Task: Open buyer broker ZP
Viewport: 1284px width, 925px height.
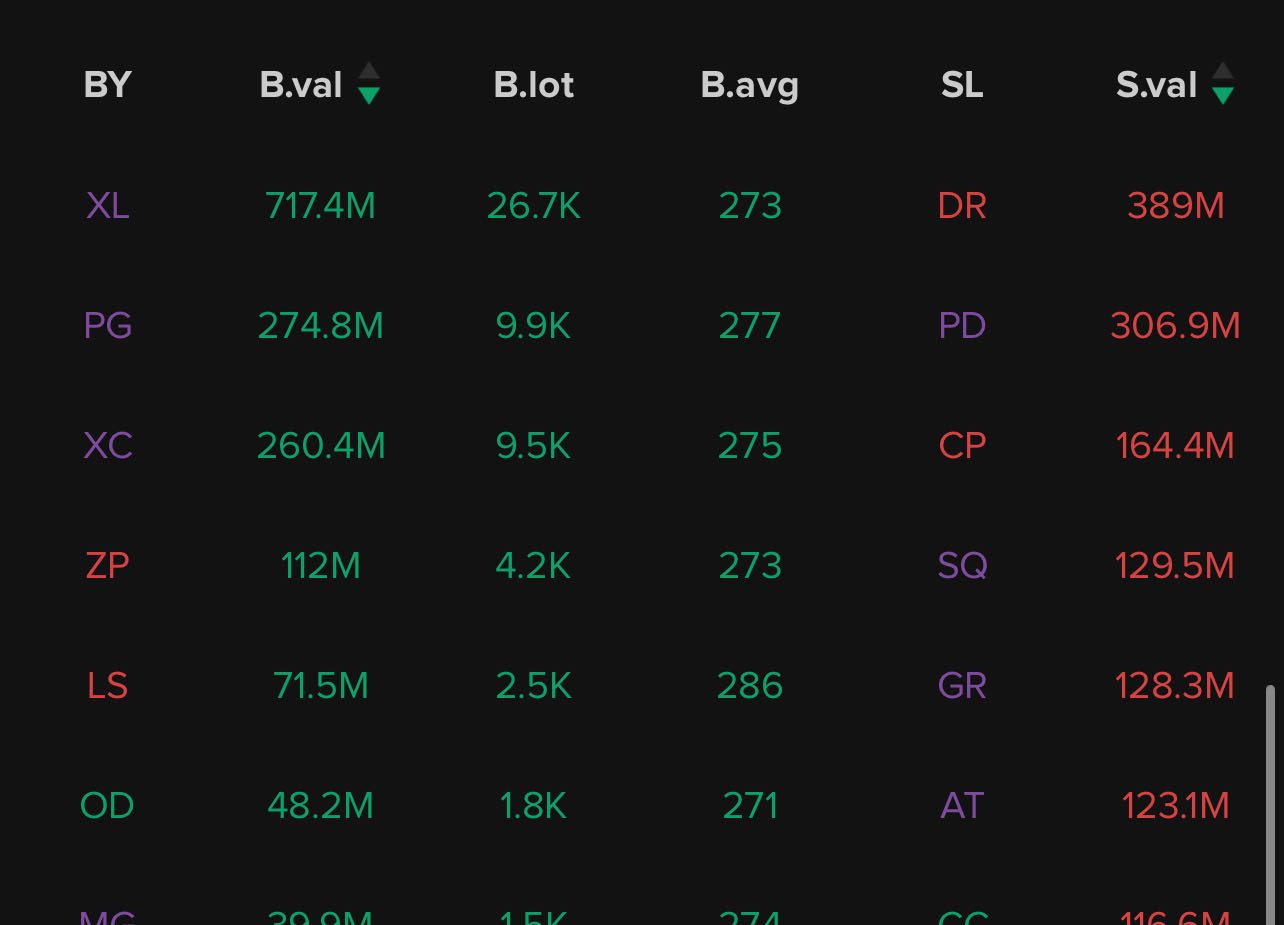Action: (x=108, y=566)
